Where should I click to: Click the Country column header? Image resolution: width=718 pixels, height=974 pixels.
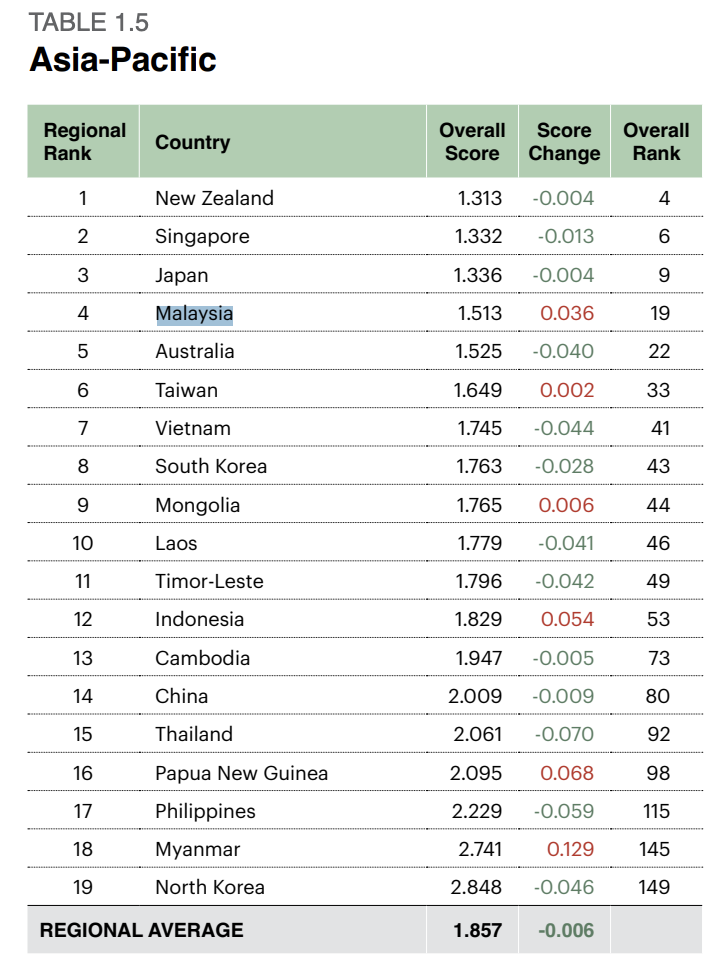[x=193, y=142]
